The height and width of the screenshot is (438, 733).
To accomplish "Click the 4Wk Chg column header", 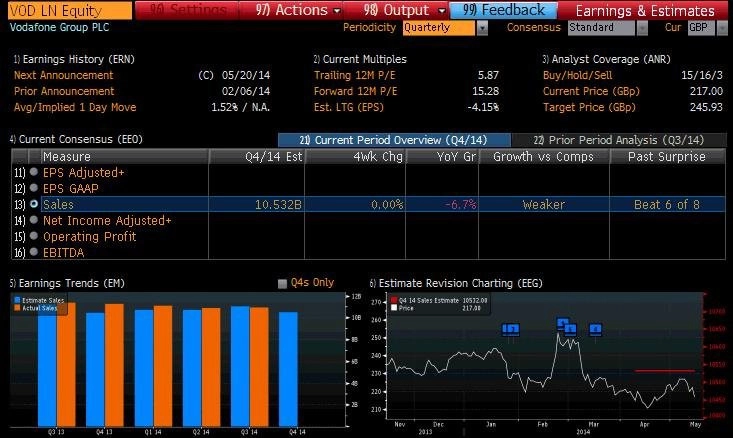I will click(355, 157).
